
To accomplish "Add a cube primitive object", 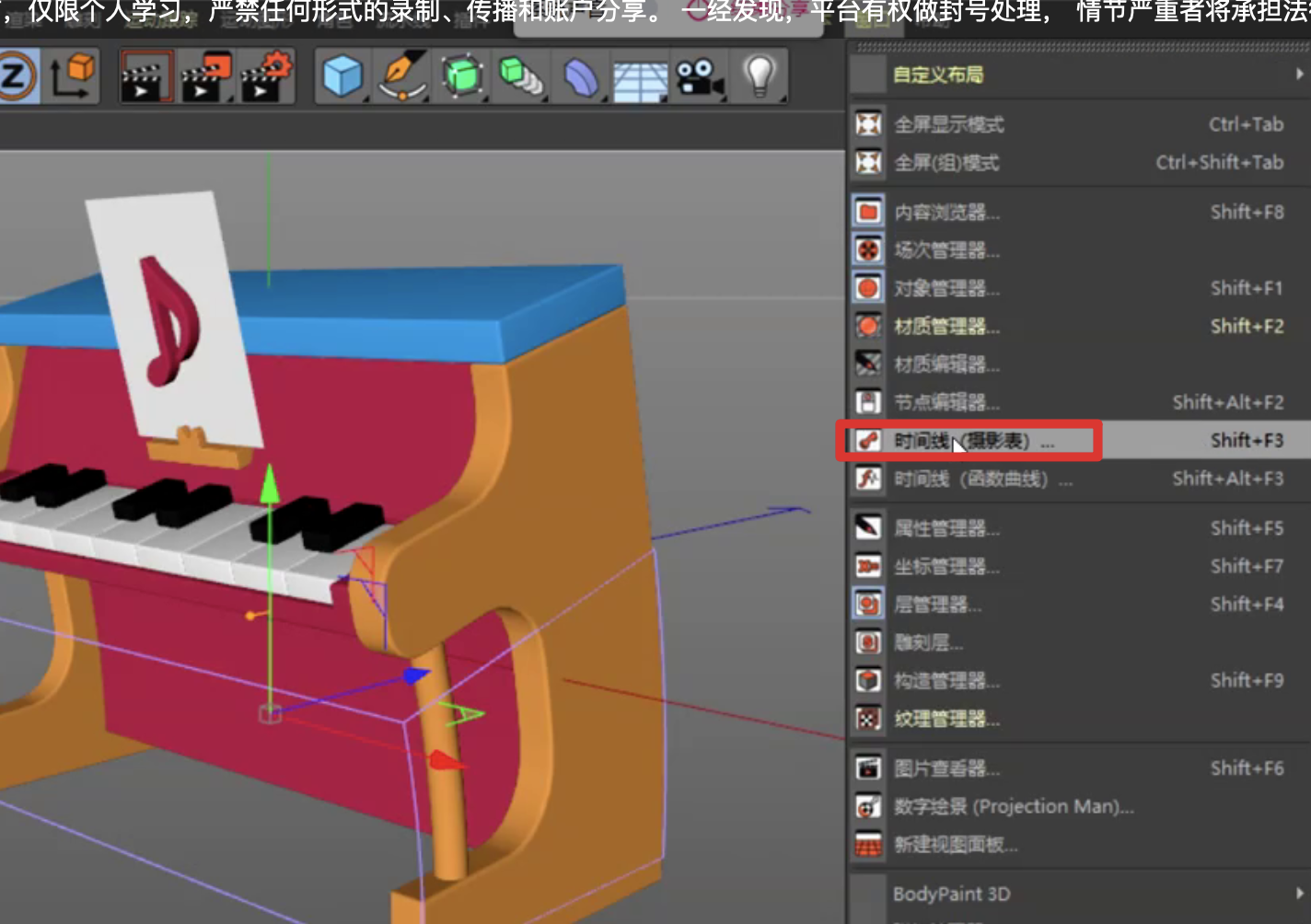I will [x=342, y=76].
